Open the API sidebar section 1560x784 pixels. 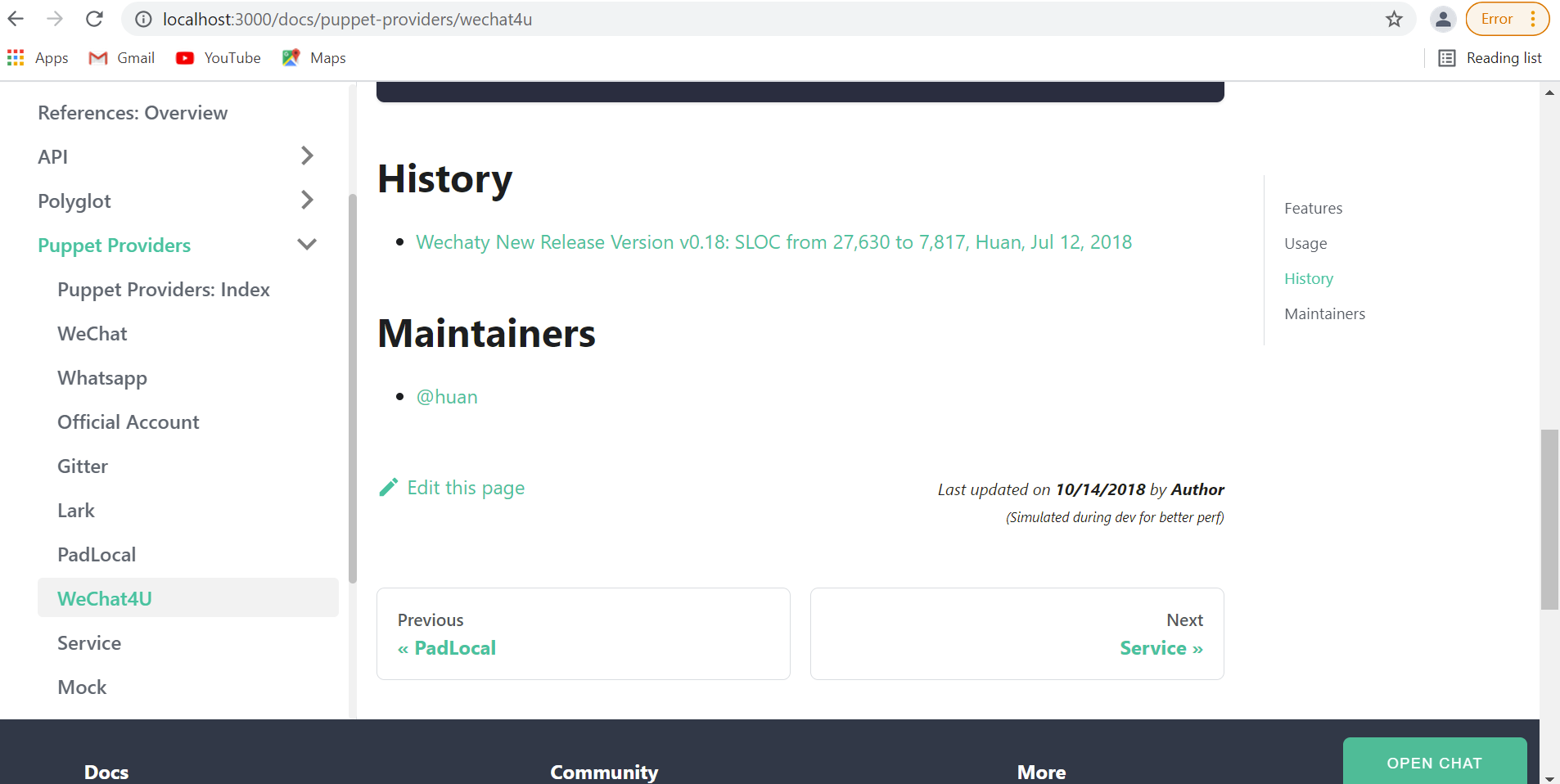point(52,156)
